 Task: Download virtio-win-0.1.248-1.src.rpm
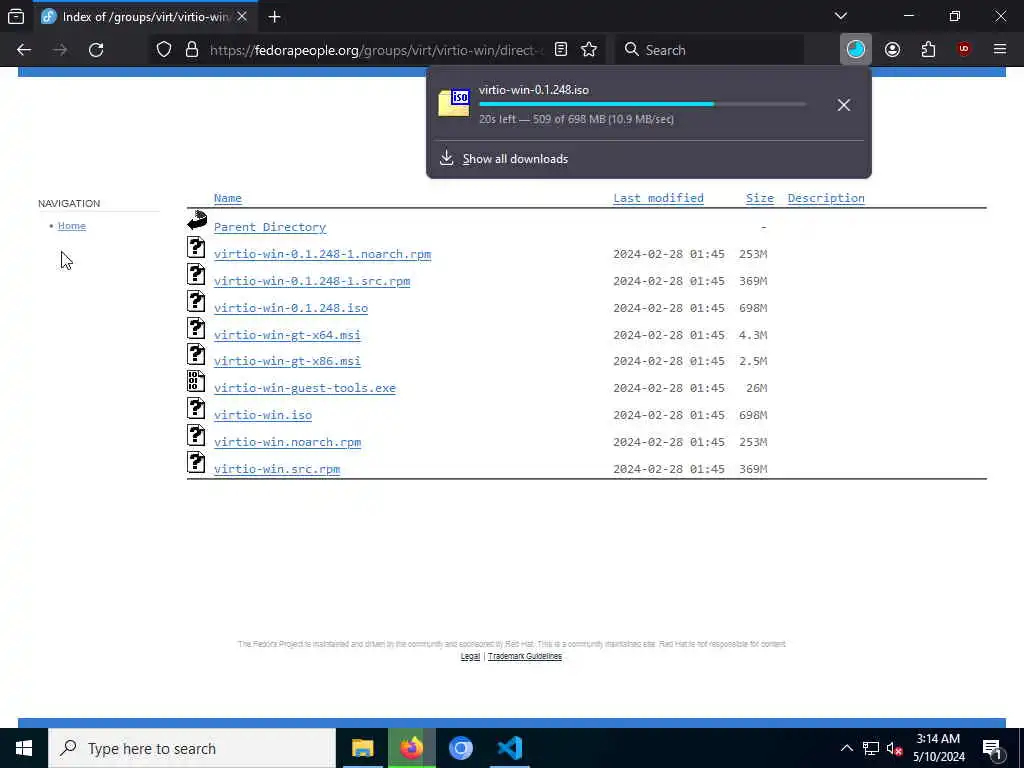(x=312, y=281)
